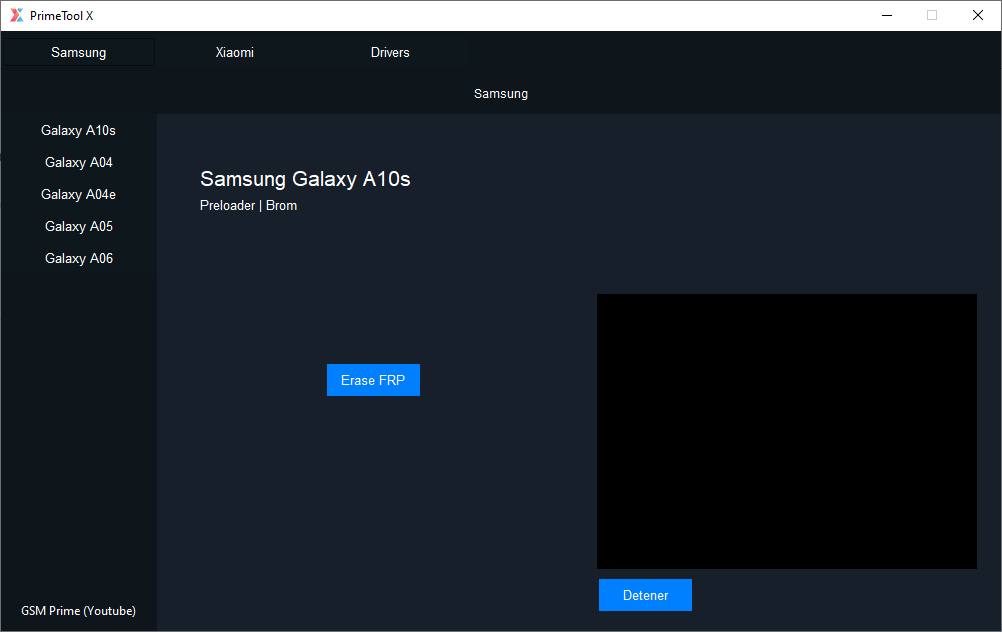Click the Samsung Galaxy A10s heading
The image size is (1002, 632).
(305, 179)
